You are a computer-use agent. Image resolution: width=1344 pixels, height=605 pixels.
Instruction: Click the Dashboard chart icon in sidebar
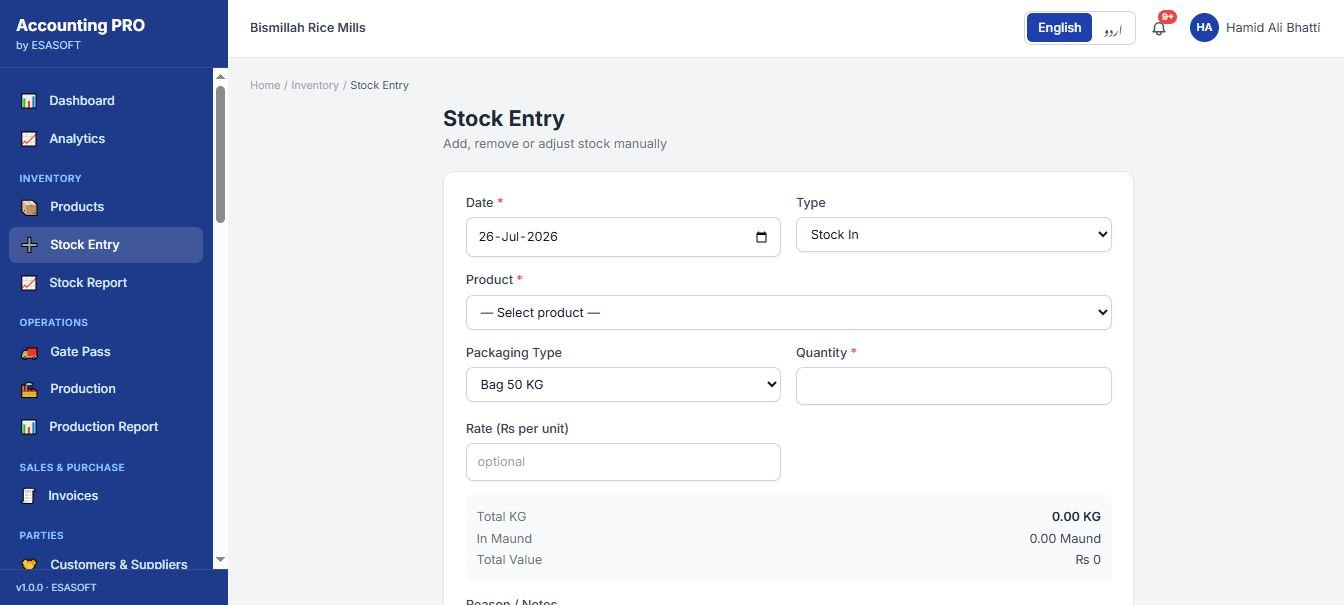pyautogui.click(x=29, y=101)
